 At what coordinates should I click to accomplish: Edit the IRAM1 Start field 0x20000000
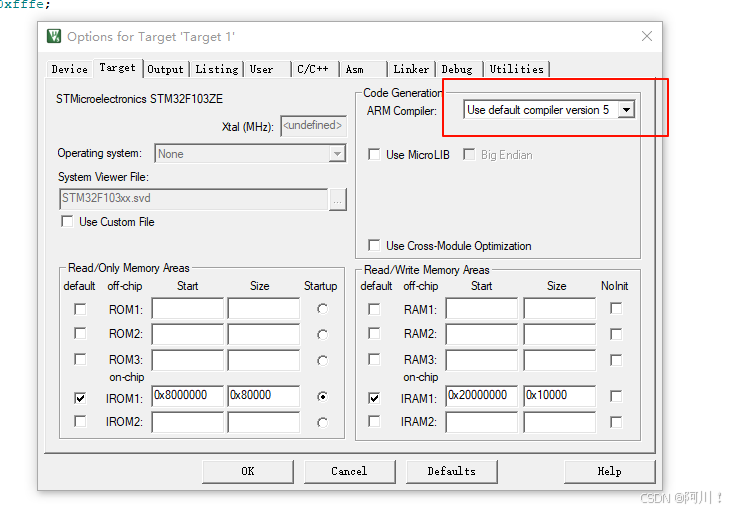[482, 396]
